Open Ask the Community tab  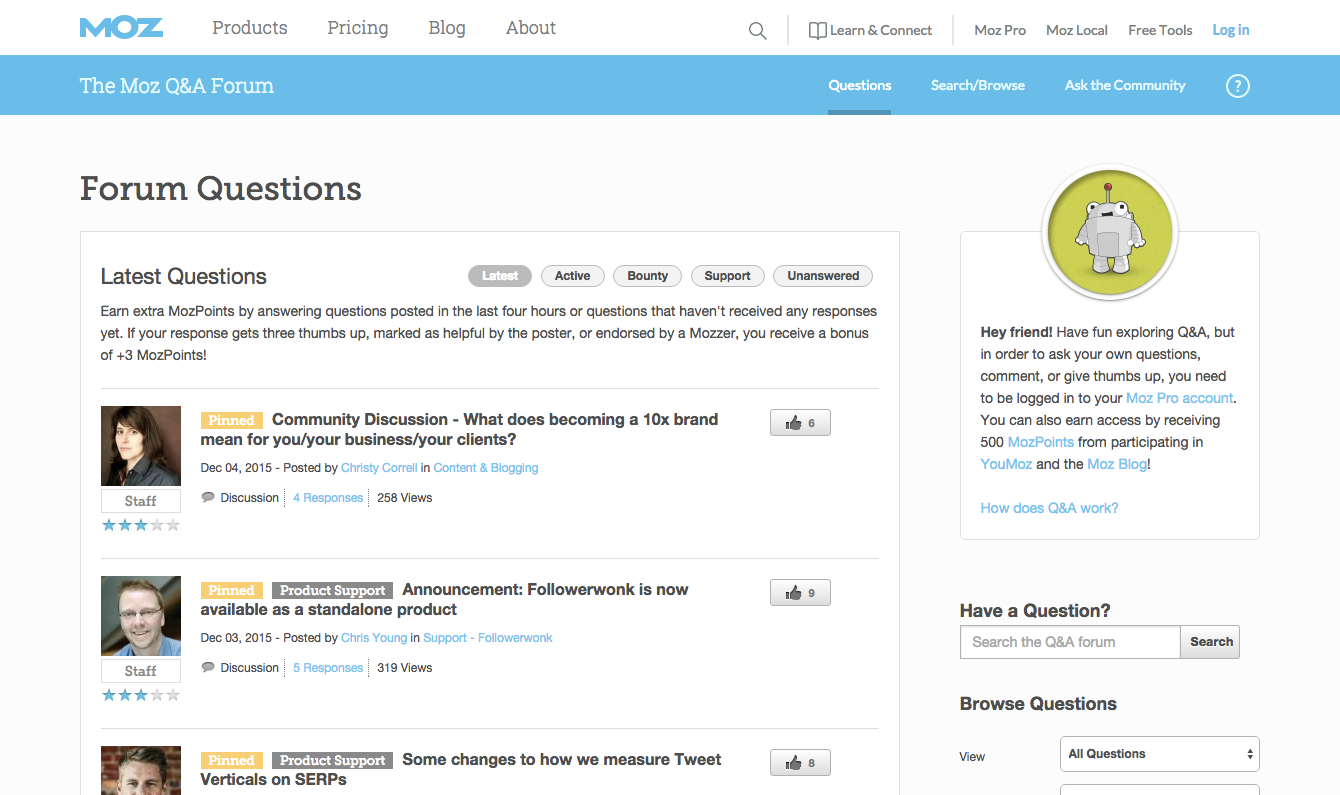(1125, 86)
